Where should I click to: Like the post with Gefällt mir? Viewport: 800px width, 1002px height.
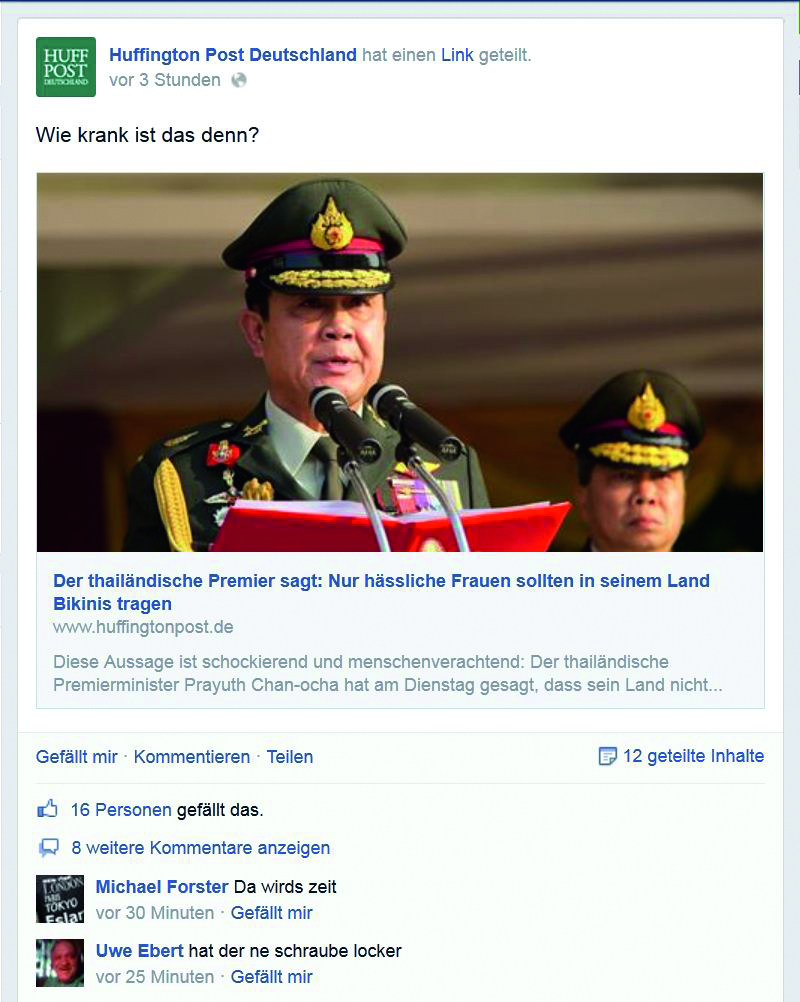(x=77, y=757)
